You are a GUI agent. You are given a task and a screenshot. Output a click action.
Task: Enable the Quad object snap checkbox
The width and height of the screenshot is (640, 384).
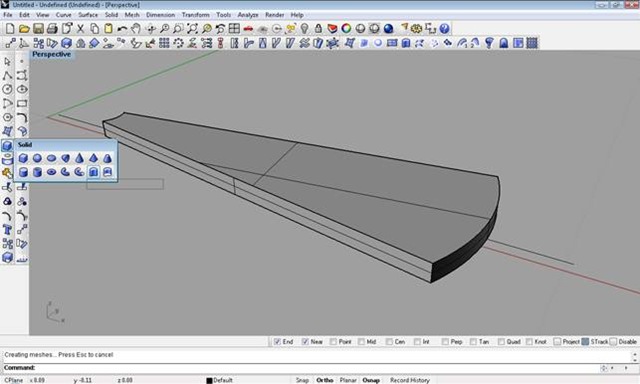click(502, 342)
